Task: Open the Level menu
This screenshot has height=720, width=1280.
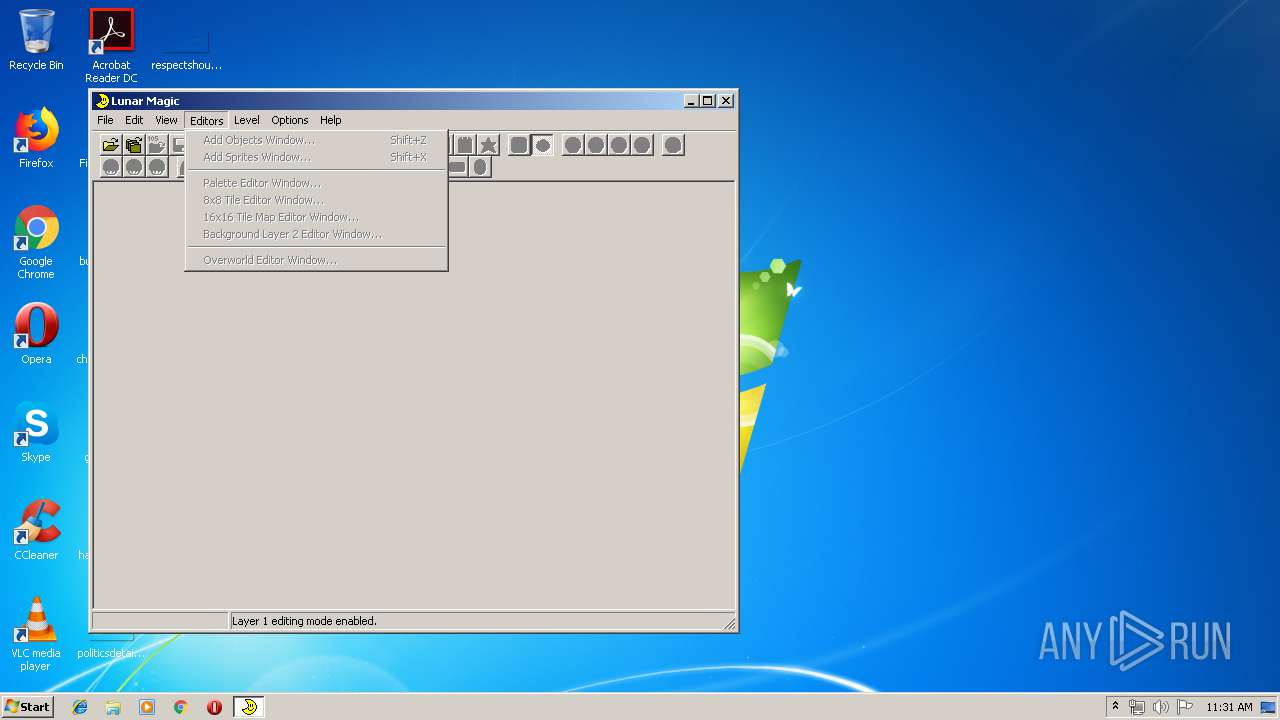Action: [x=247, y=120]
